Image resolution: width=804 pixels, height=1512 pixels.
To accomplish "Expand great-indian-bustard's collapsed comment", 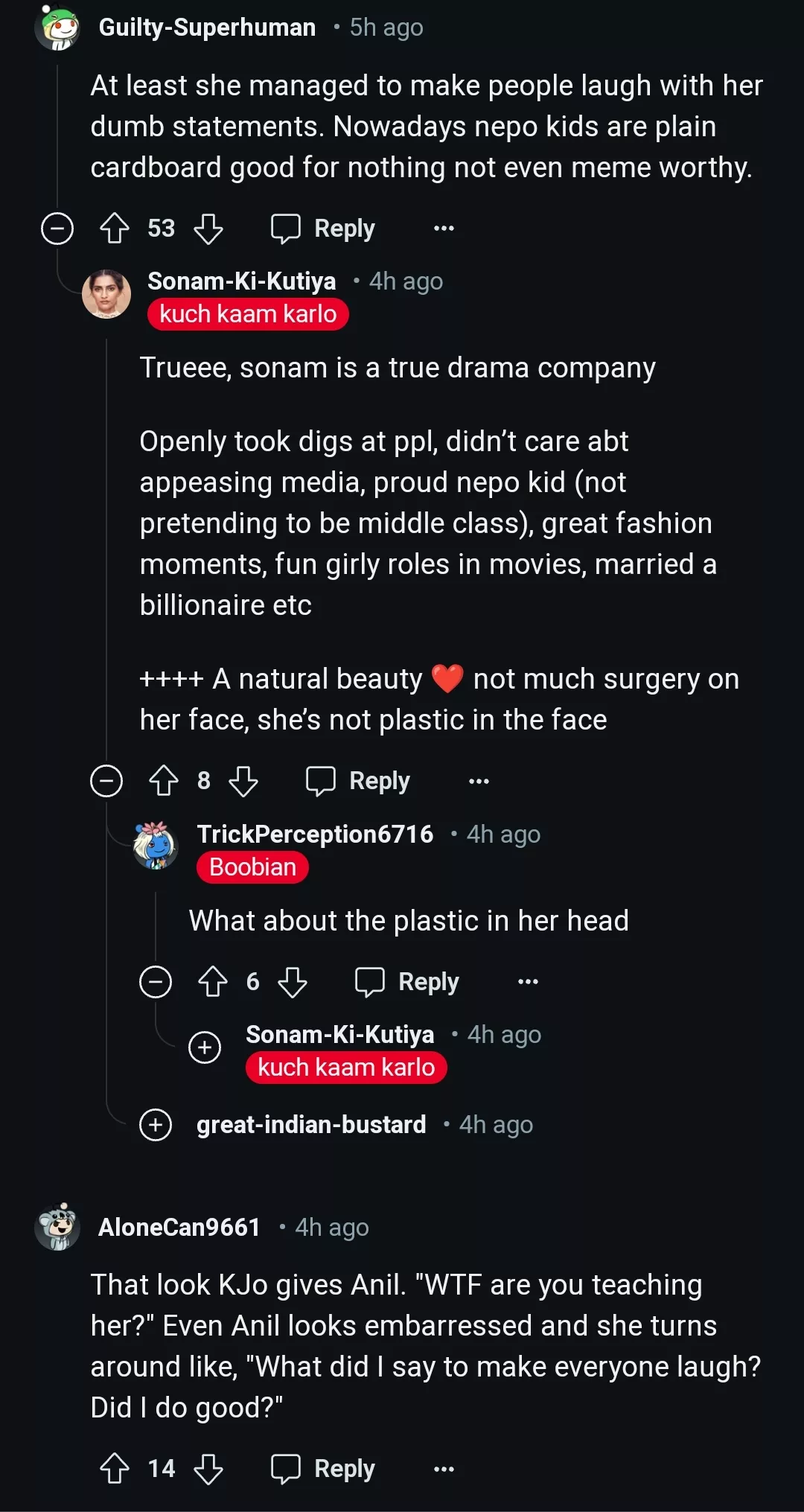I will click(x=154, y=1126).
